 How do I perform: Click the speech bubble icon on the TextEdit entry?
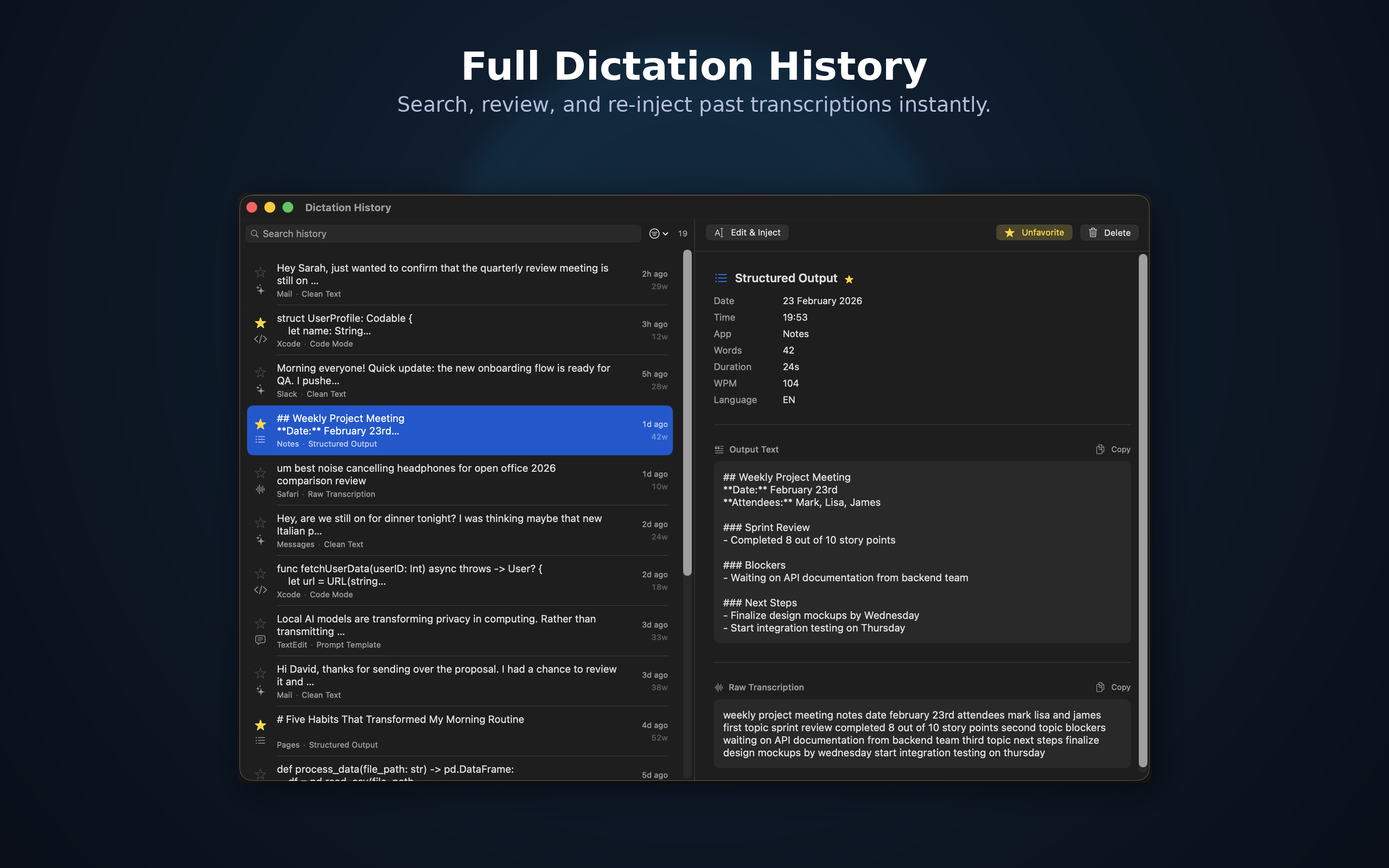click(x=260, y=640)
